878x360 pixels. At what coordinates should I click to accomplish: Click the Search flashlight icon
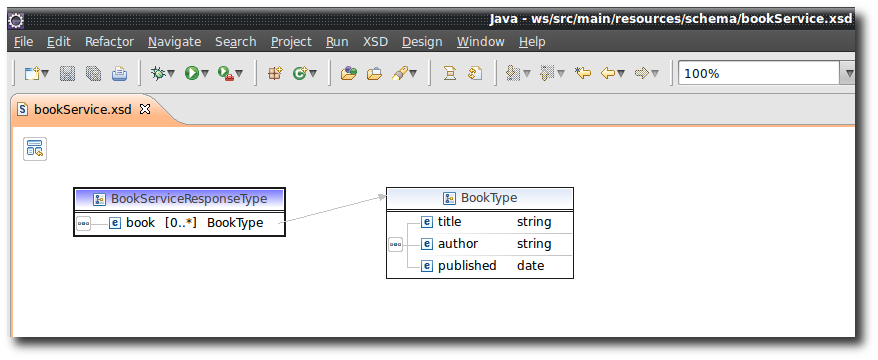tap(399, 73)
